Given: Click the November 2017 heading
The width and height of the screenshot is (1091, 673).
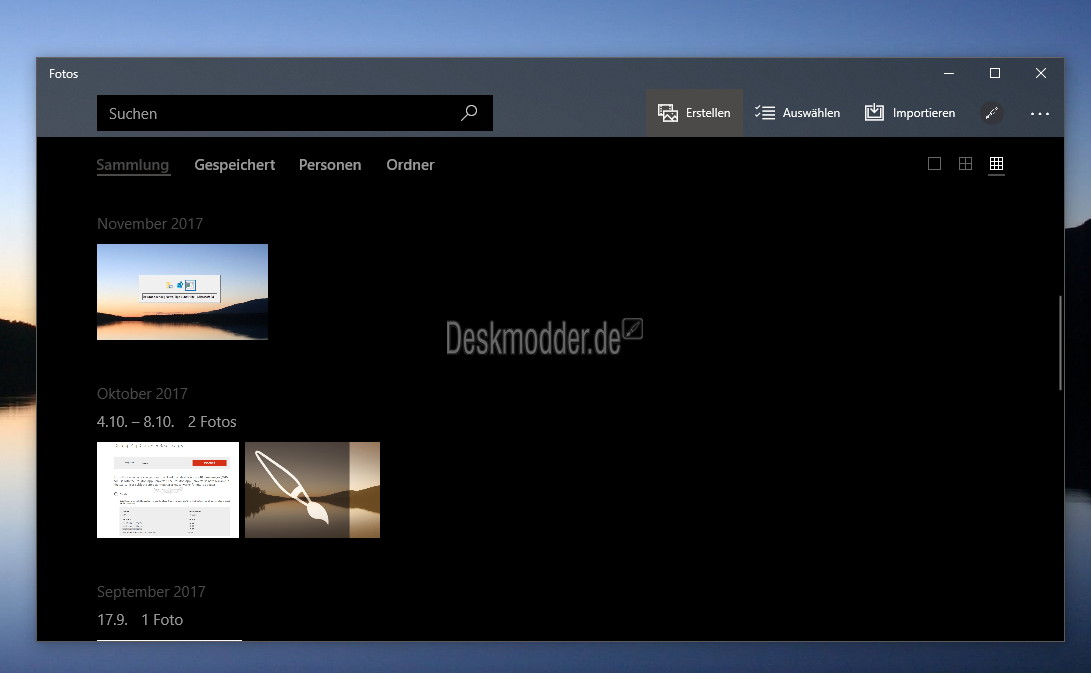Looking at the screenshot, I should pos(150,223).
